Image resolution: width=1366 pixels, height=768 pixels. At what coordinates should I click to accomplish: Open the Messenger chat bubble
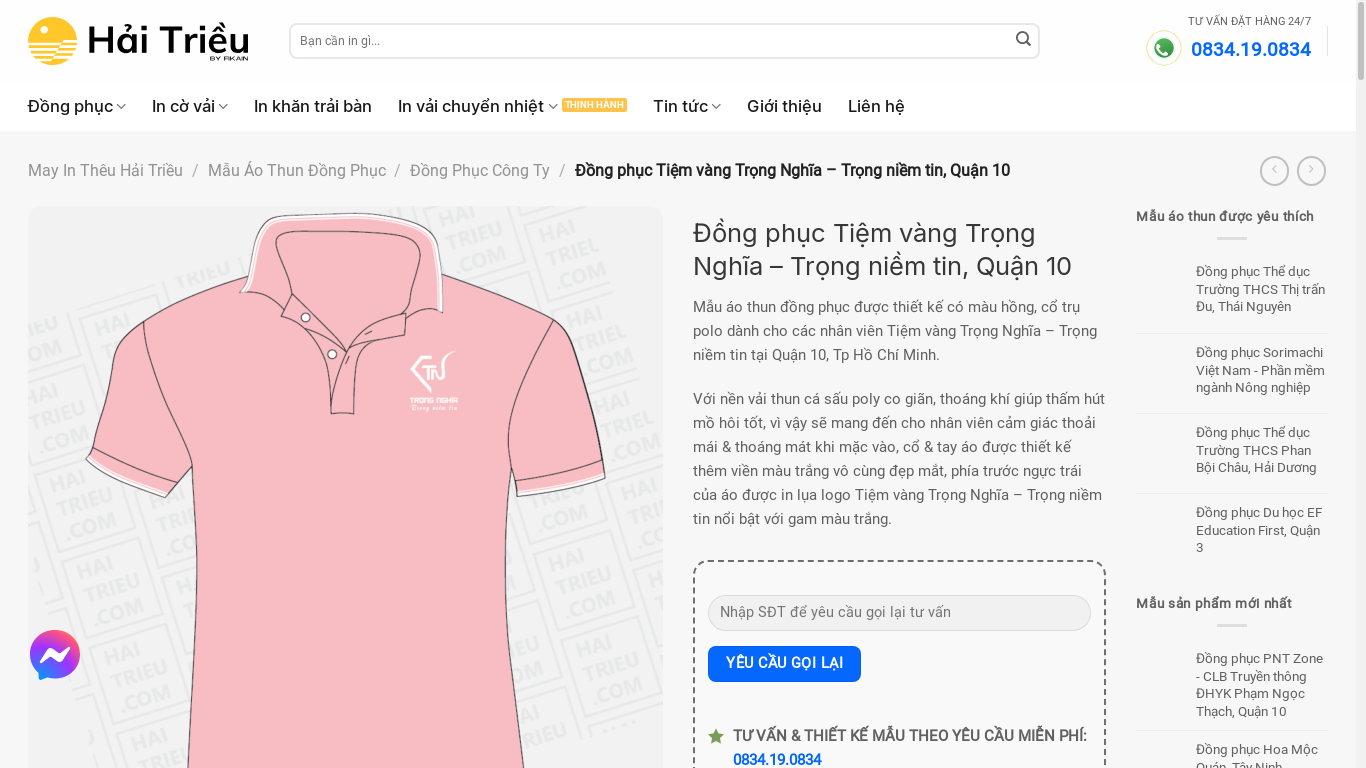coord(55,655)
